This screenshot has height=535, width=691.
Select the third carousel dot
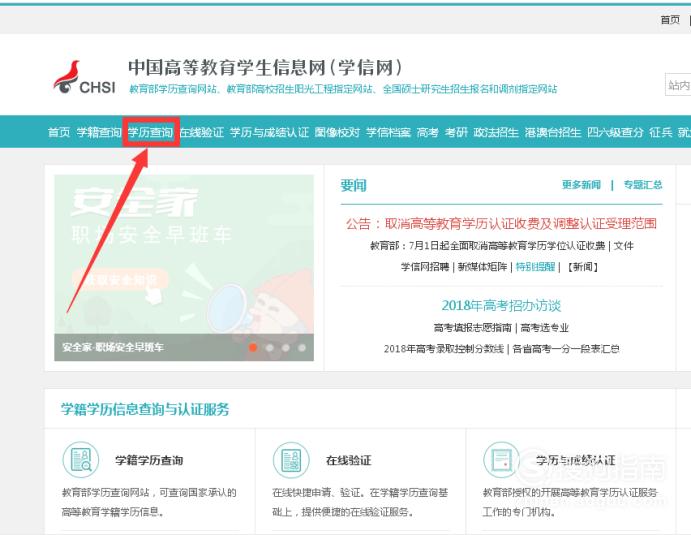(286, 348)
